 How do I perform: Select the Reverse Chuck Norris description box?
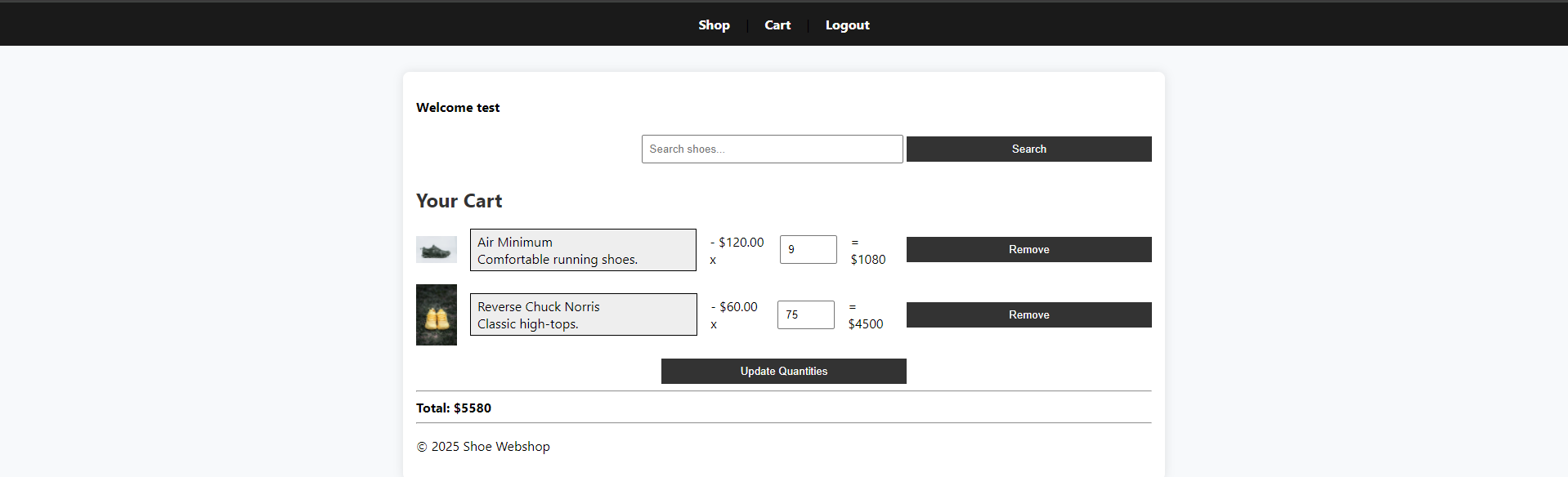pyautogui.click(x=583, y=314)
